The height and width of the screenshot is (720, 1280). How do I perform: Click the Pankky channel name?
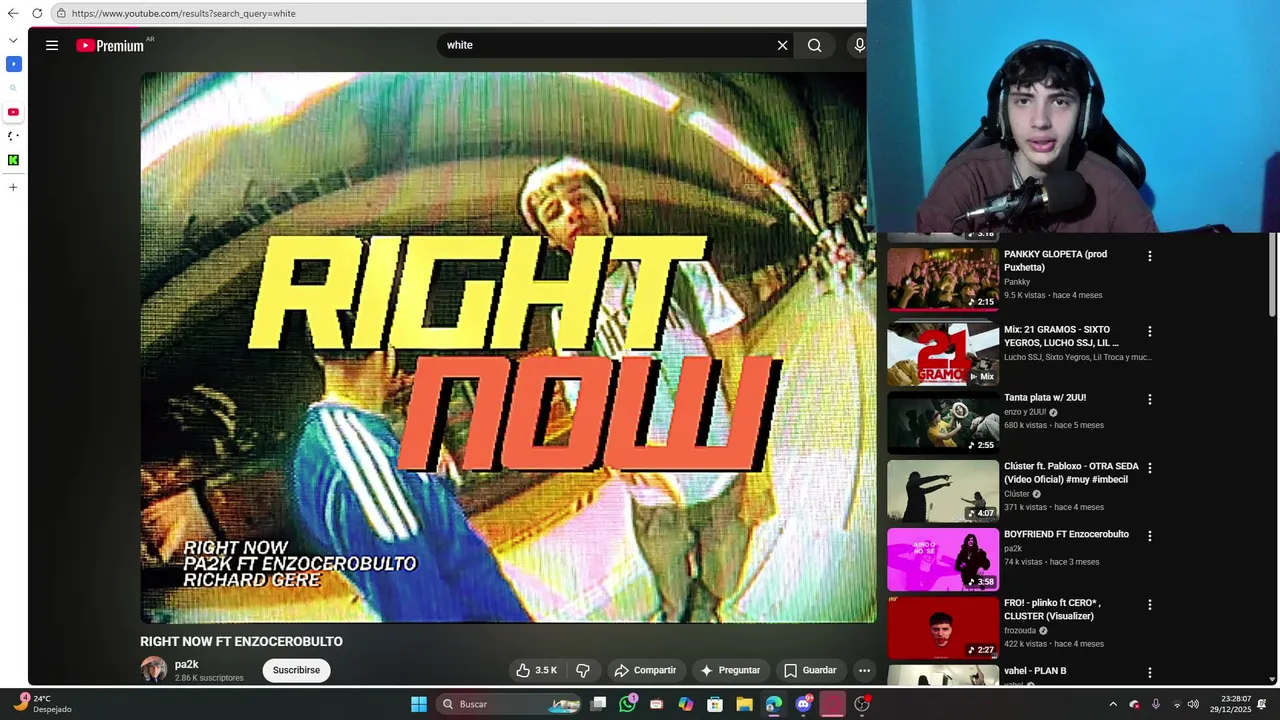(x=1017, y=282)
